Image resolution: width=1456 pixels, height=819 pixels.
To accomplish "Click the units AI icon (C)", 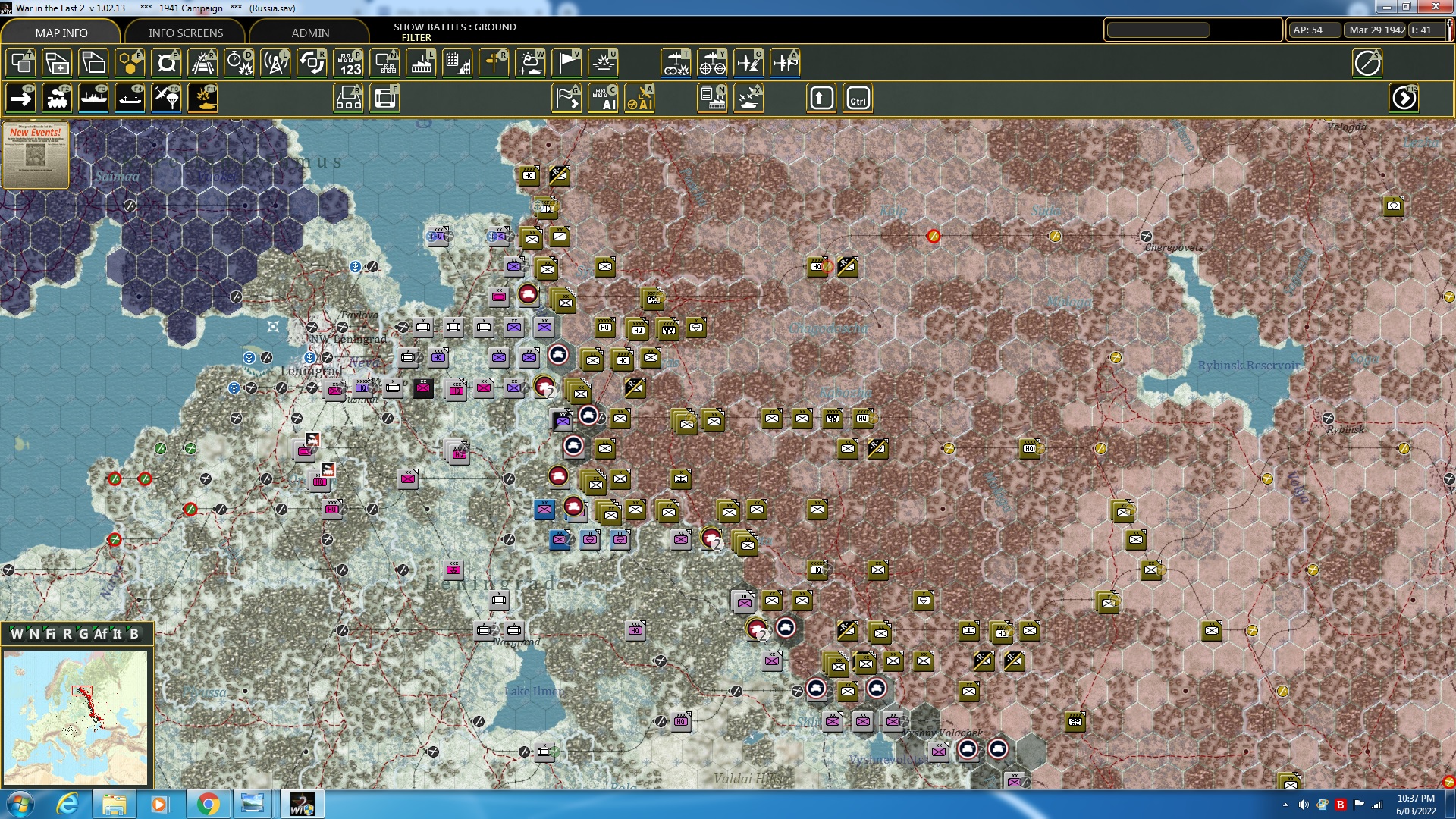I will tap(603, 99).
